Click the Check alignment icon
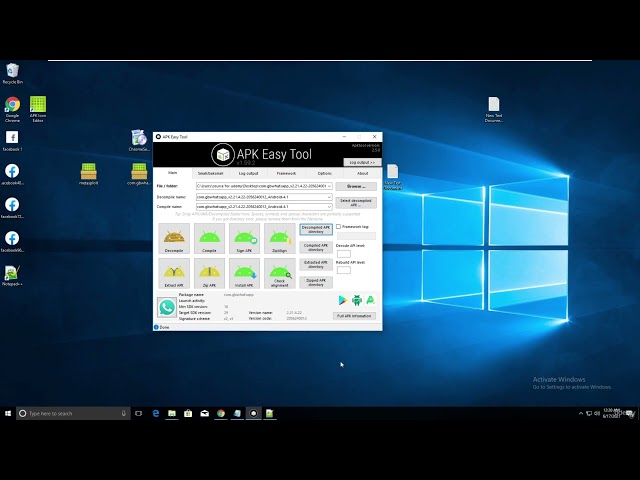Viewport: 640px width, 480px height. 280,273
